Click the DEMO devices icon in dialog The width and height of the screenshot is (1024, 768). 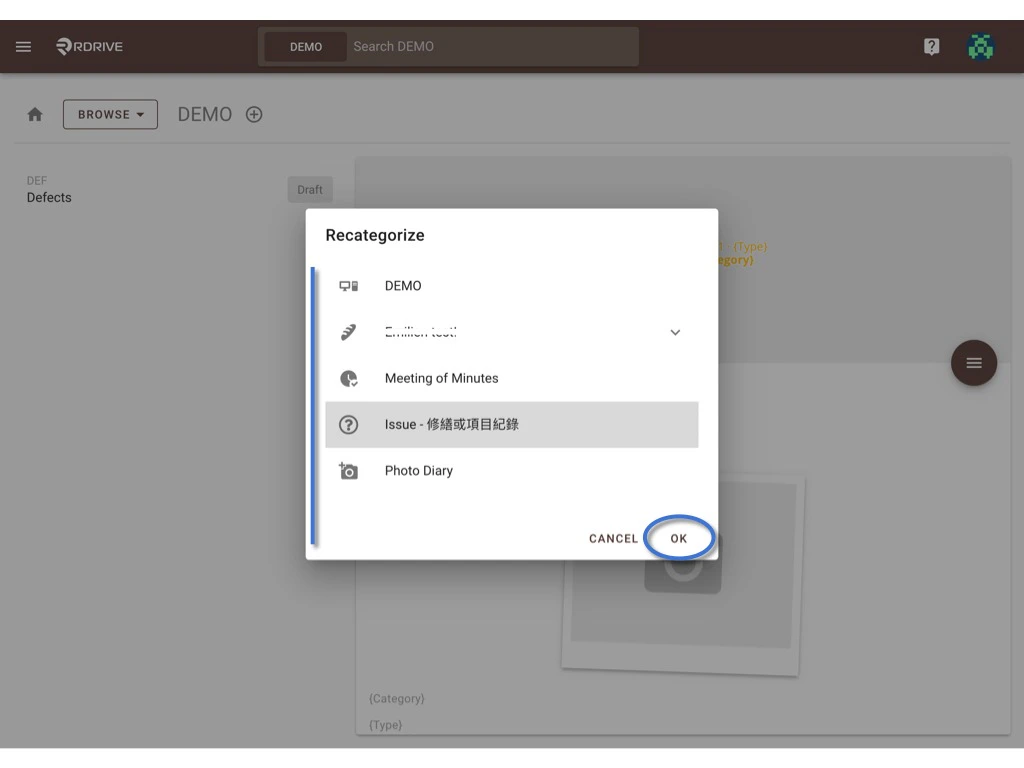point(349,286)
